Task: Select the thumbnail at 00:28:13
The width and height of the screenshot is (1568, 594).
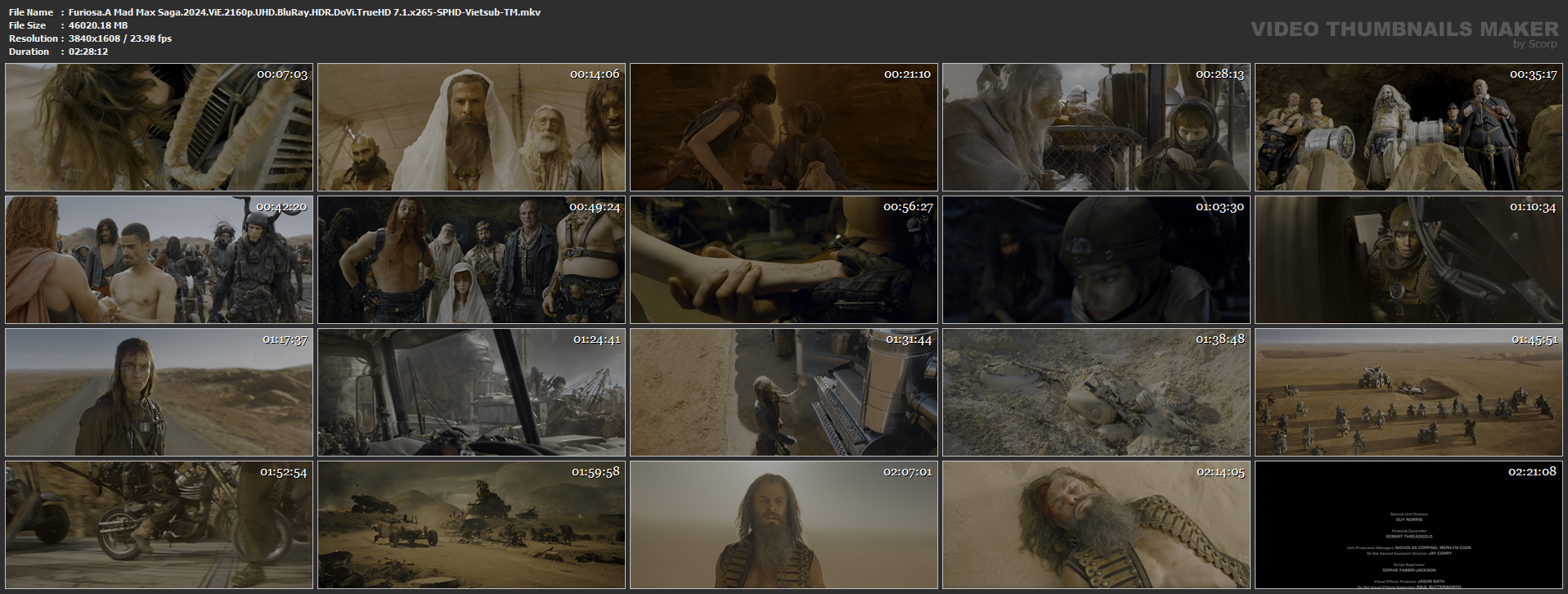Action: click(1096, 128)
